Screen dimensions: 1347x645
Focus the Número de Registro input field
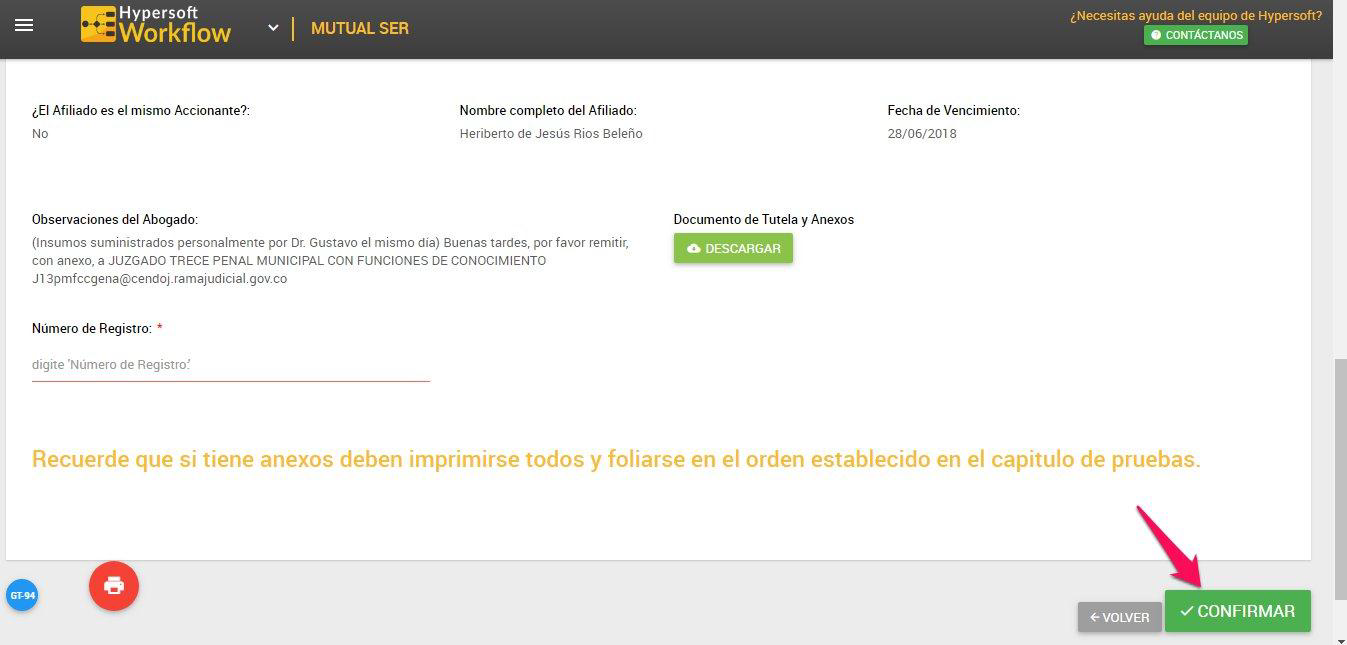[230, 365]
